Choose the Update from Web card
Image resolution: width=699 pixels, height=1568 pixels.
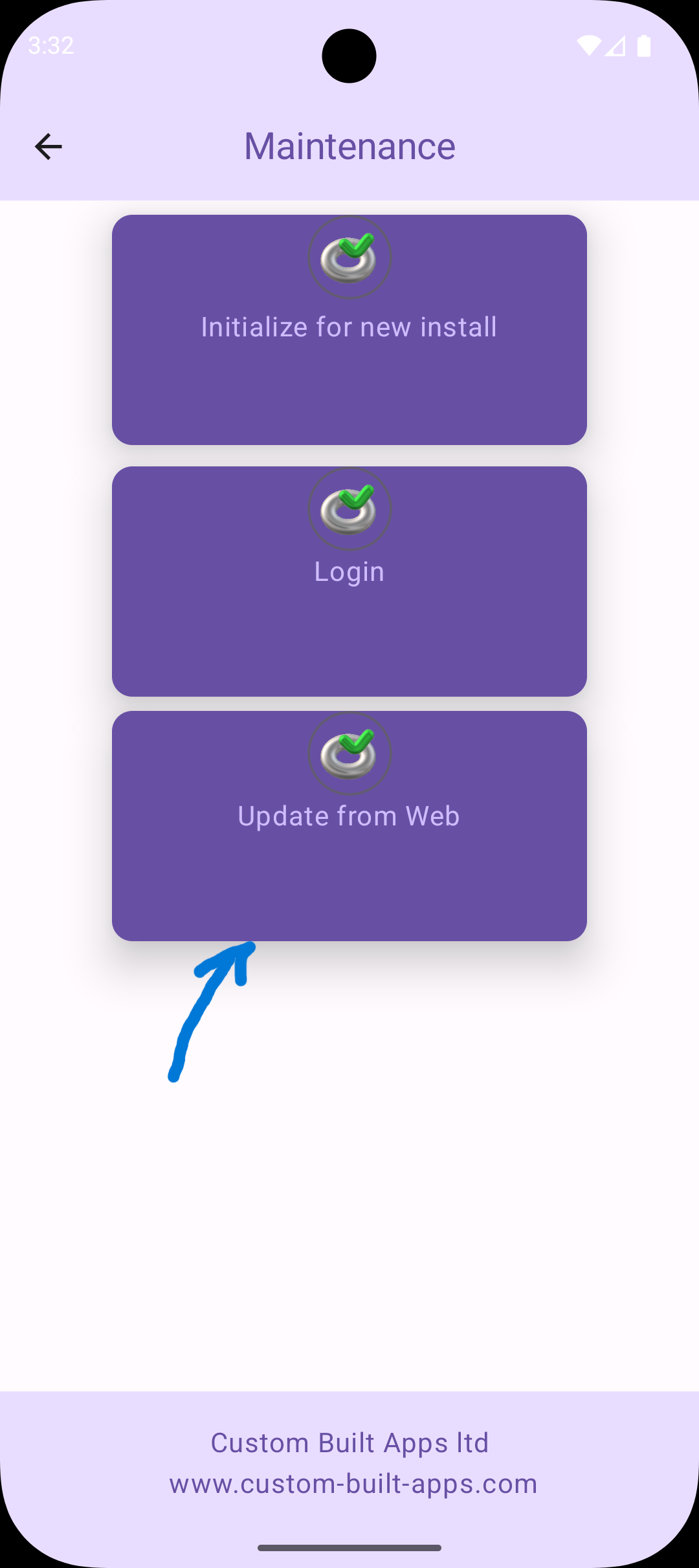[x=349, y=826]
